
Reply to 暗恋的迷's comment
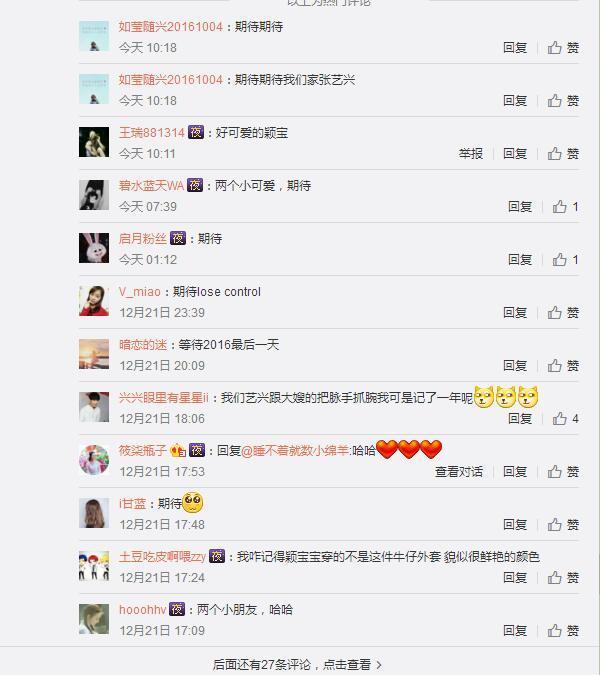coord(515,365)
